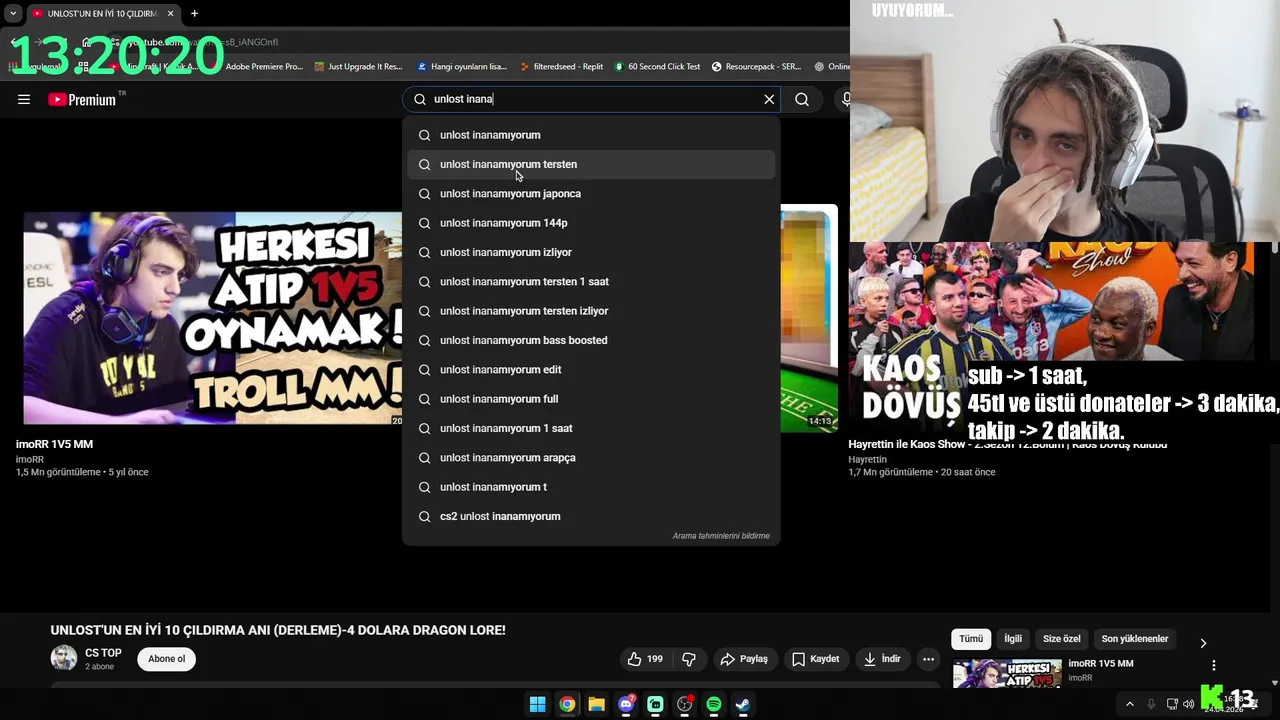
Task: Select 'unlost inanamıyorum t' suggestion
Action: point(591,487)
